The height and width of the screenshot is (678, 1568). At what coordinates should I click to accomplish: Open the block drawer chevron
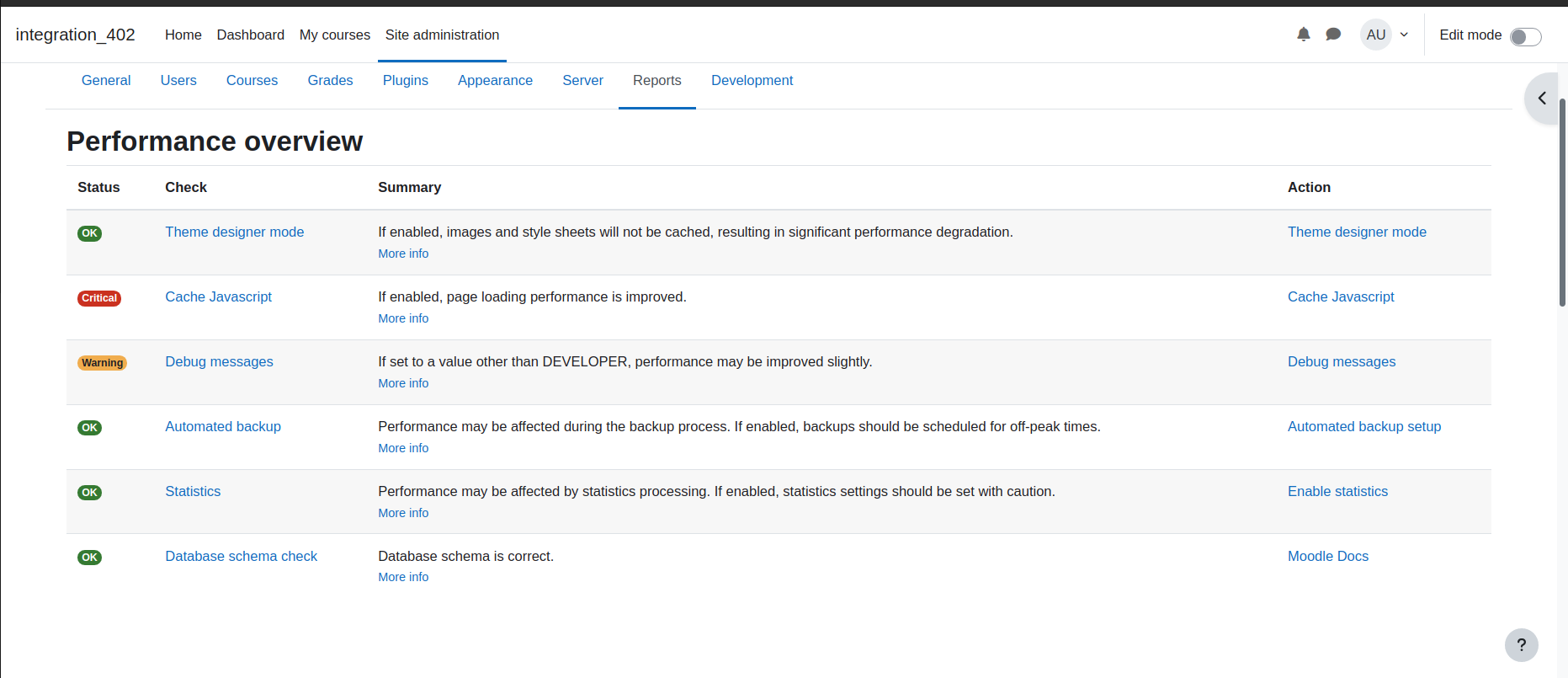[1542, 99]
